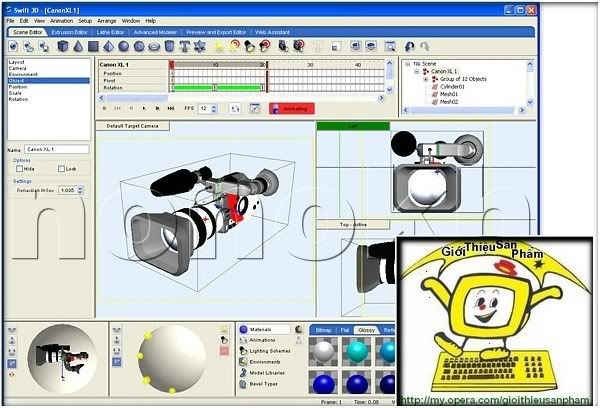Open Lighting Schemes gallery
Image resolution: width=600 pixels, height=408 pixels.
tap(270, 351)
